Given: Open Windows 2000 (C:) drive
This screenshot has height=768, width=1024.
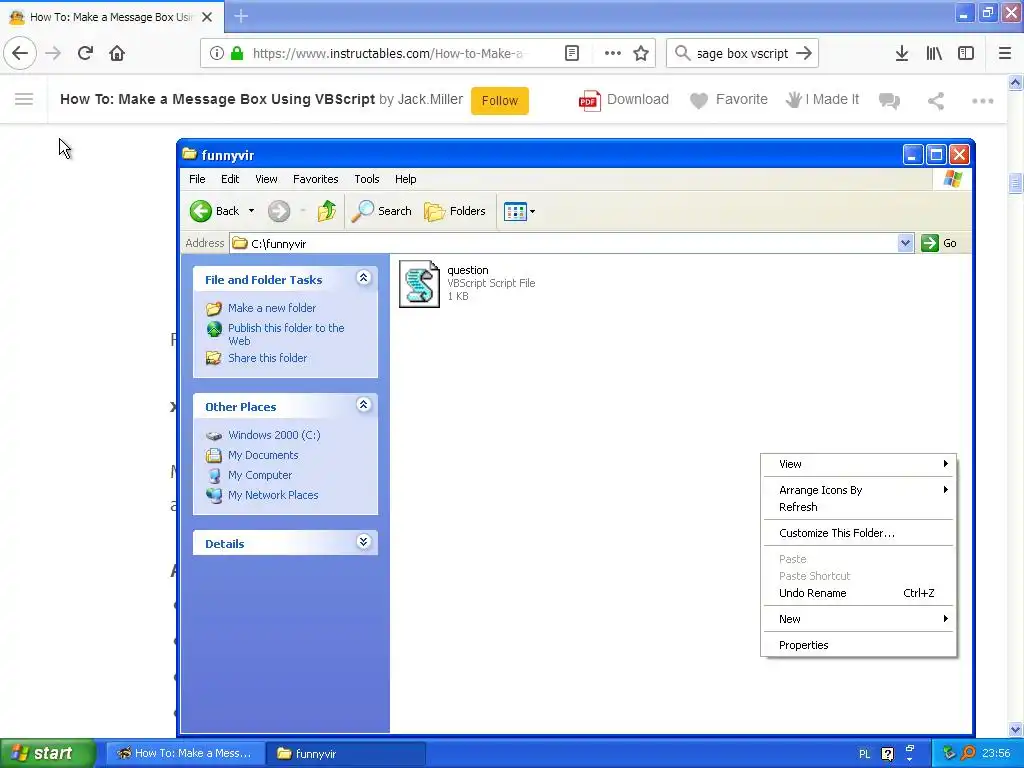Looking at the screenshot, I should click(274, 435).
